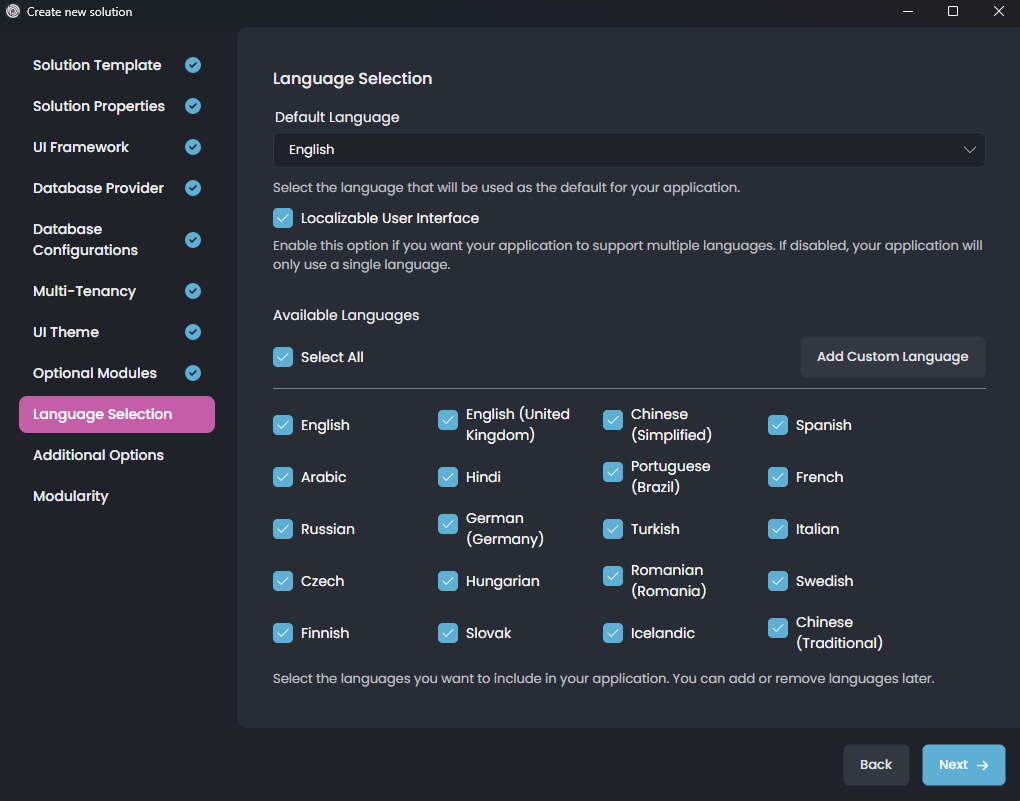Uncheck English (United Kingdom) language
1020x801 pixels.
pos(447,420)
